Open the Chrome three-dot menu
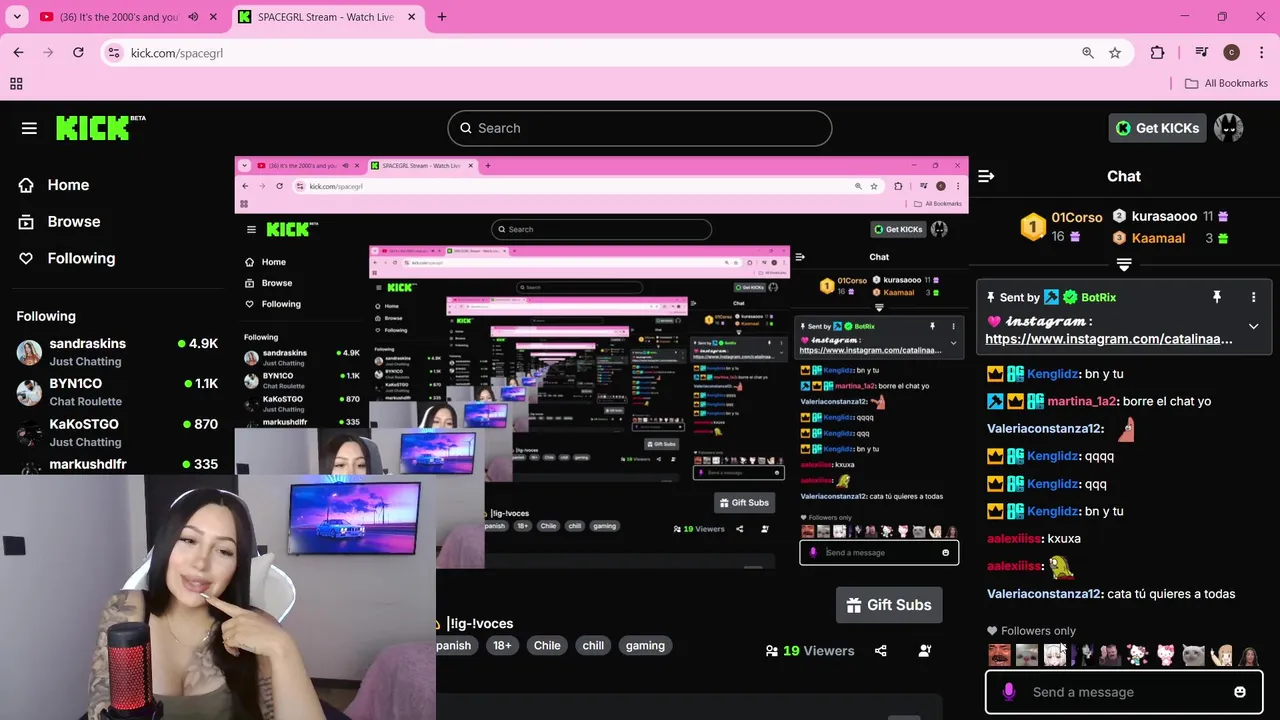The image size is (1280, 720). [1260, 53]
